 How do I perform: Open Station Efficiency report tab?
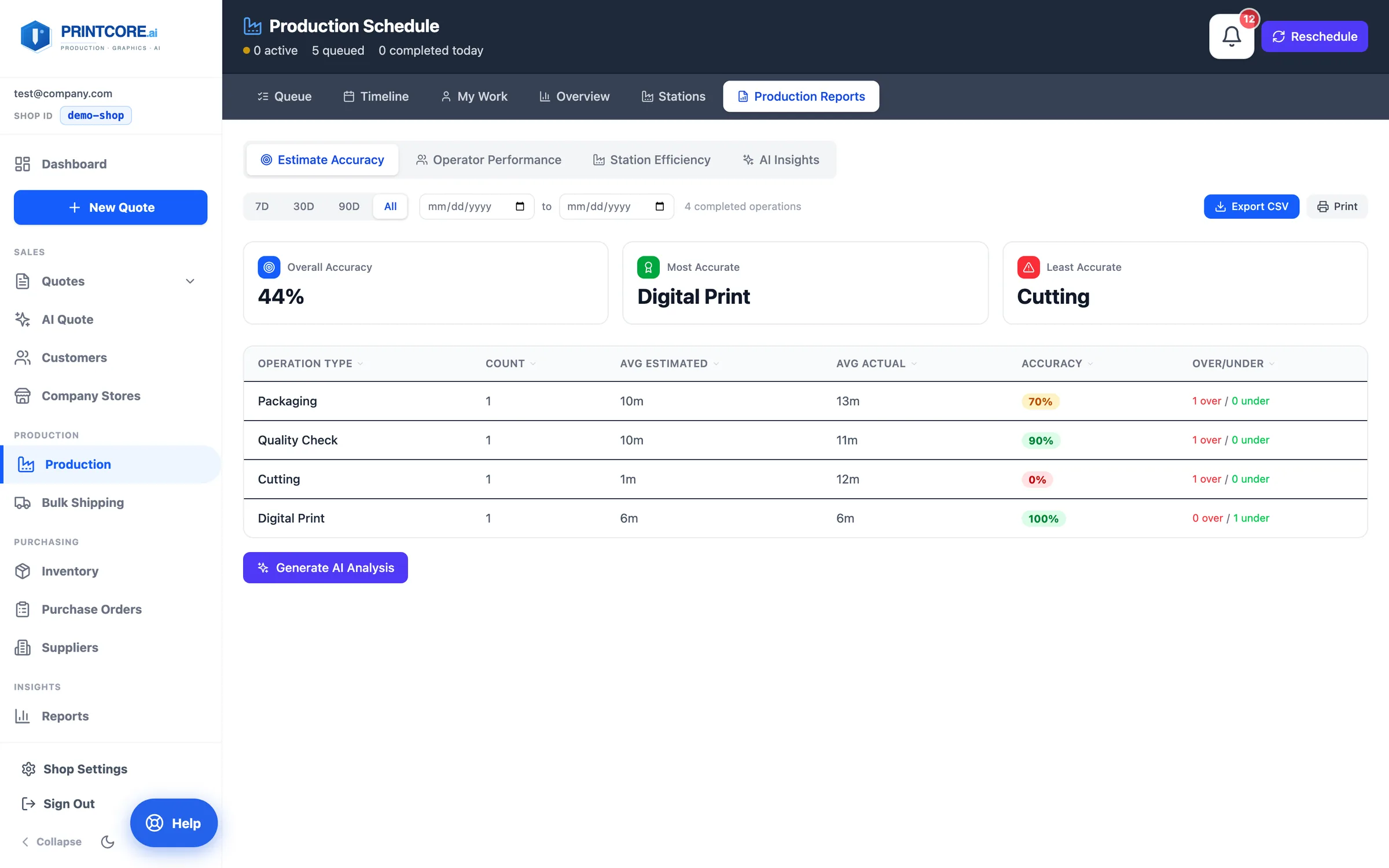[652, 160]
